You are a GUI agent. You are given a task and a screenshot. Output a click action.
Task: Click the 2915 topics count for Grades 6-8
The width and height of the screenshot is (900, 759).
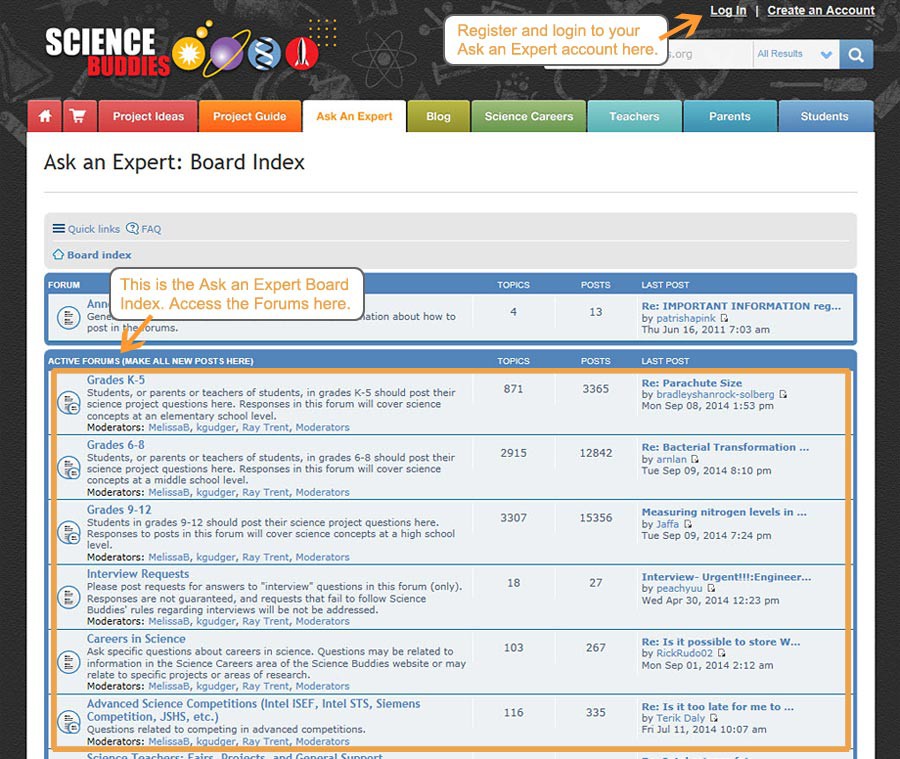(x=513, y=453)
